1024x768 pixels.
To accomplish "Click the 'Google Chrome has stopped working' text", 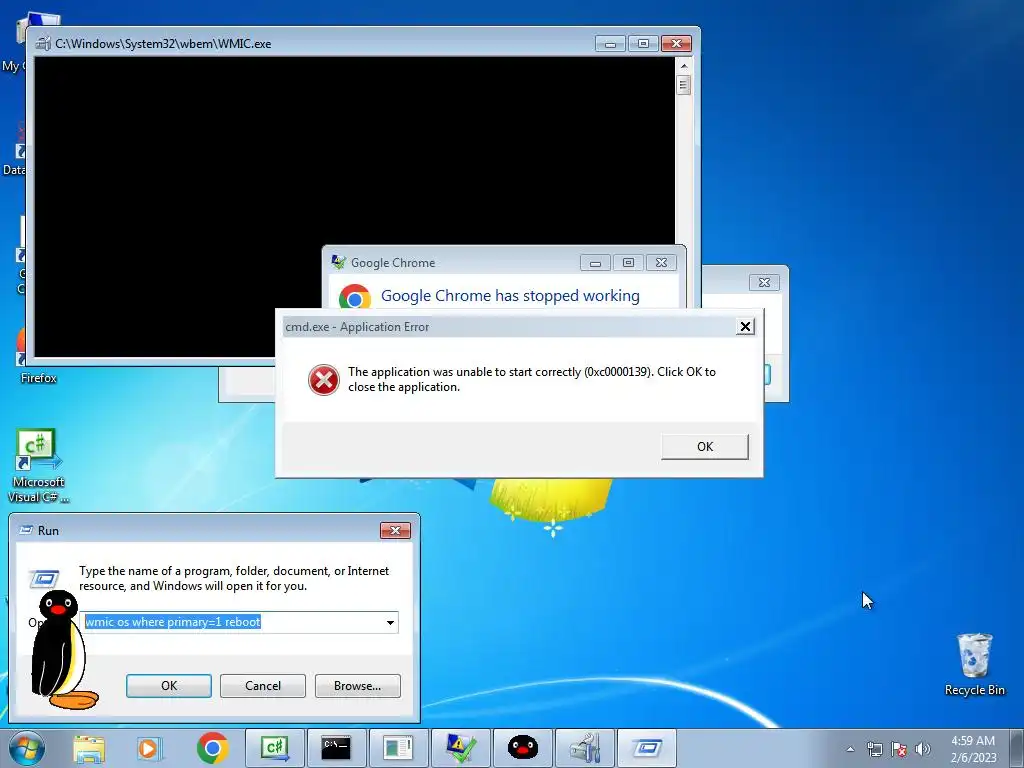I will pyautogui.click(x=510, y=296).
